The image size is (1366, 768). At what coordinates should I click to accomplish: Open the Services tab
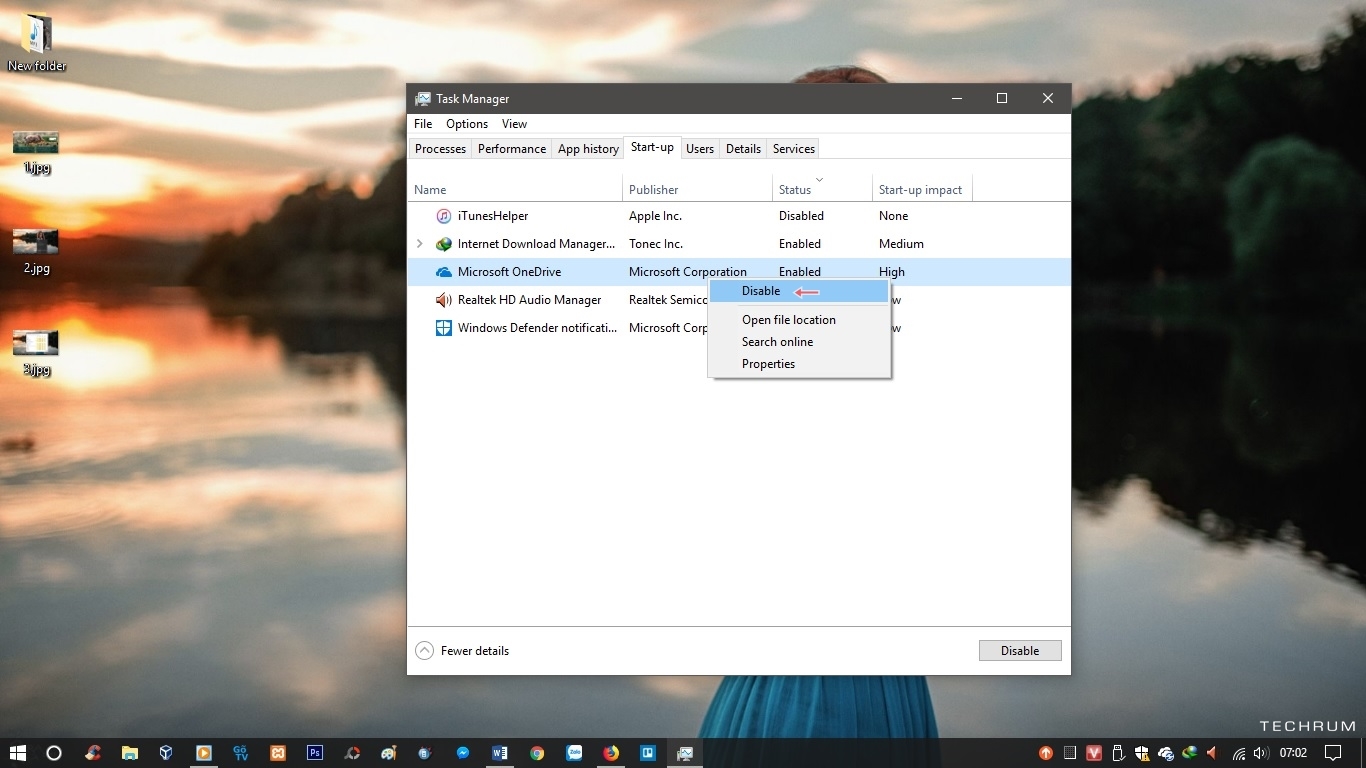pos(793,149)
